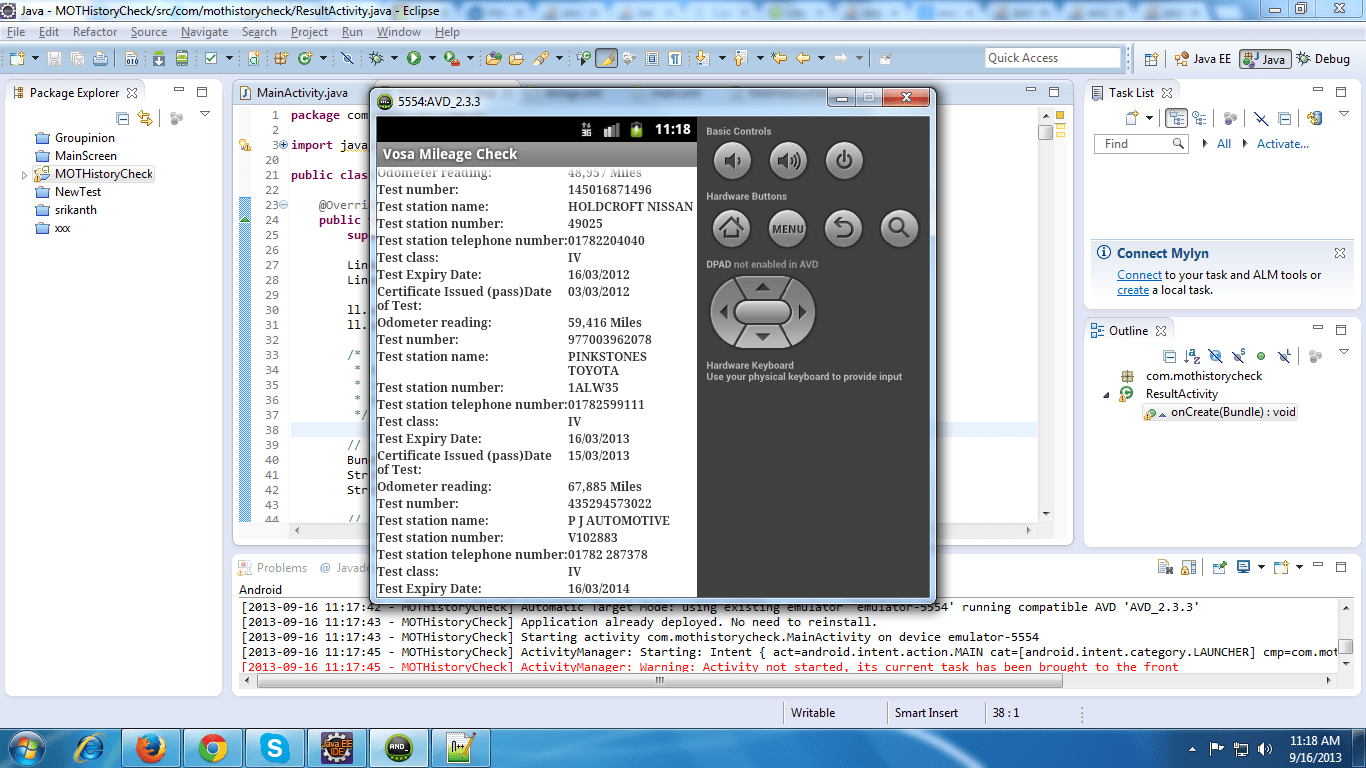Image resolution: width=1366 pixels, height=768 pixels.
Task: Click the Sort alphabetically icon in Outline
Action: [1192, 356]
